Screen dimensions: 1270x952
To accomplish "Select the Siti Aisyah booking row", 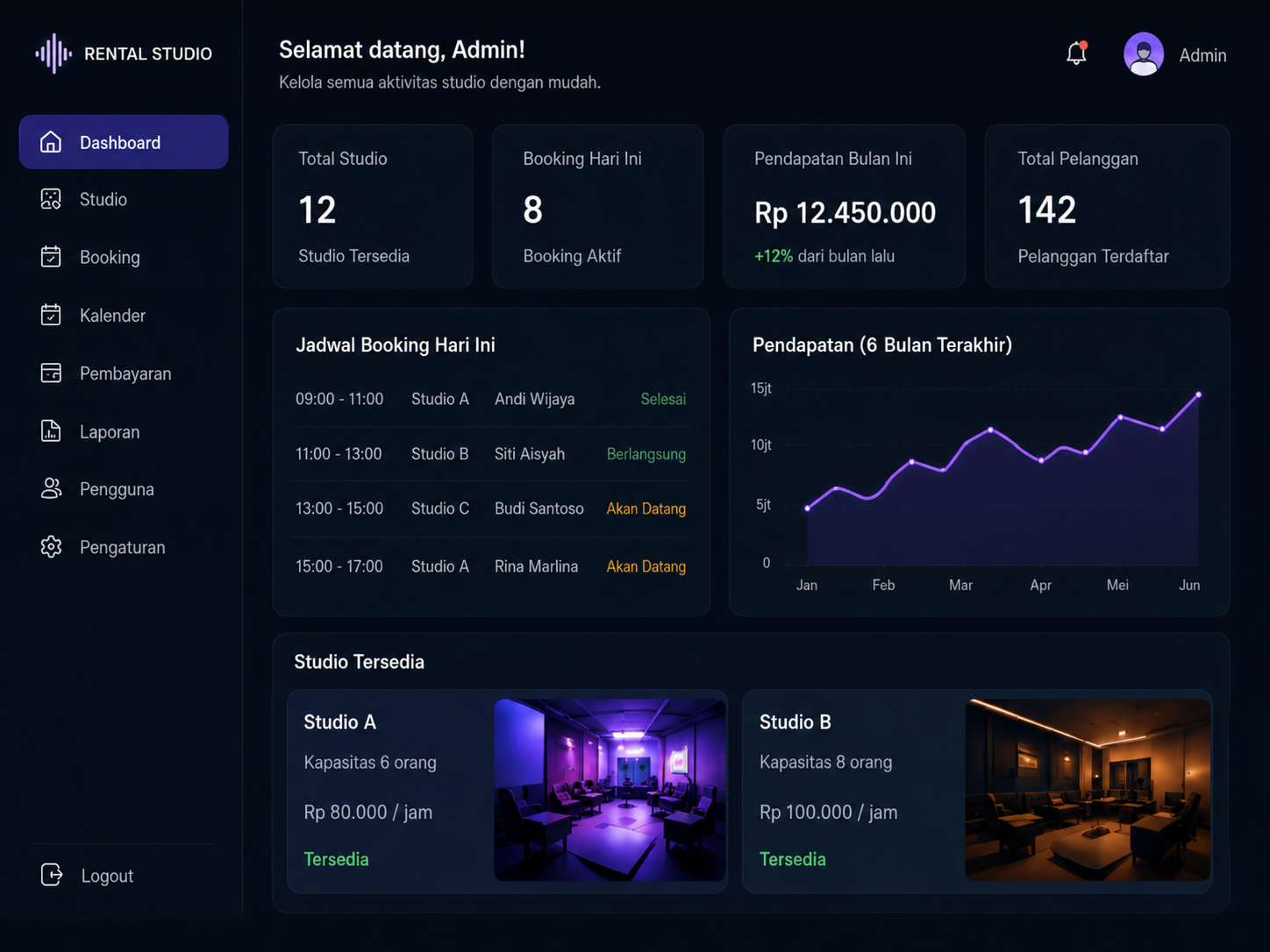I will tap(491, 454).
